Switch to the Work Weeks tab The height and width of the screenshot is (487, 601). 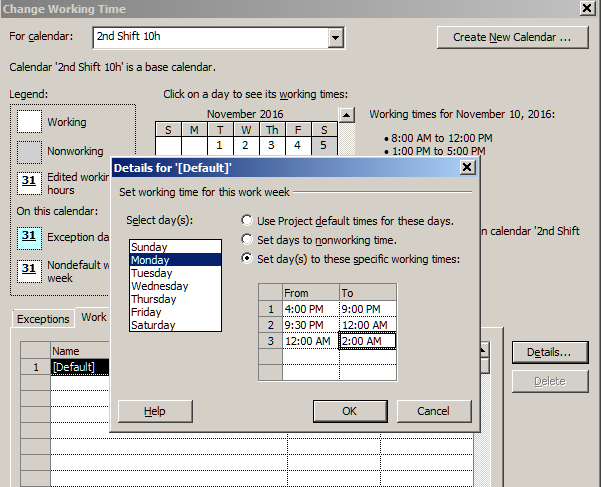94,317
